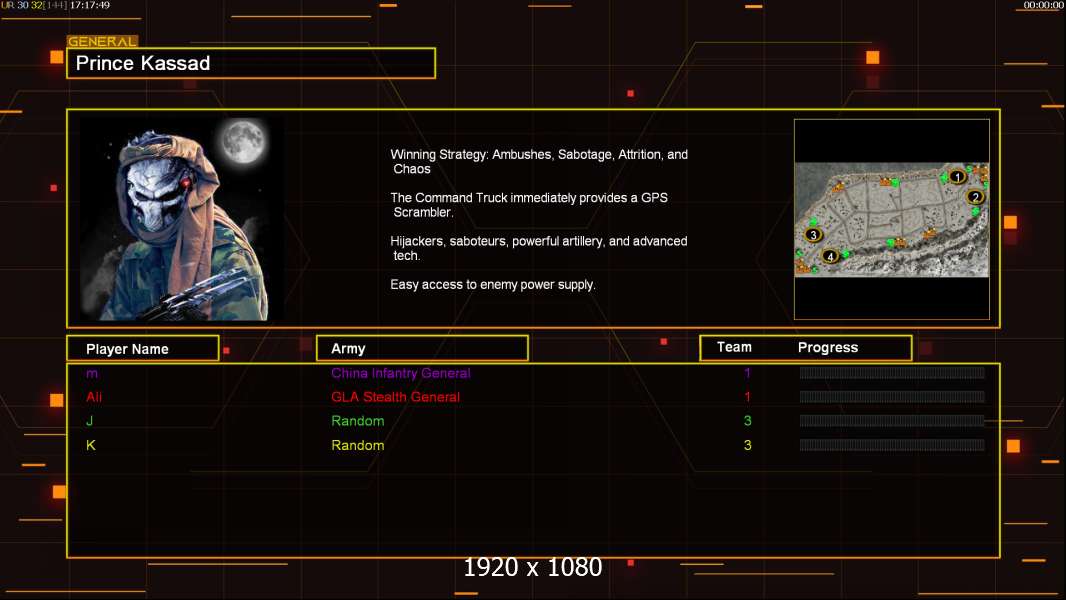Click start position marker 3 on minimap
1066x600 pixels.
pyautogui.click(x=813, y=235)
